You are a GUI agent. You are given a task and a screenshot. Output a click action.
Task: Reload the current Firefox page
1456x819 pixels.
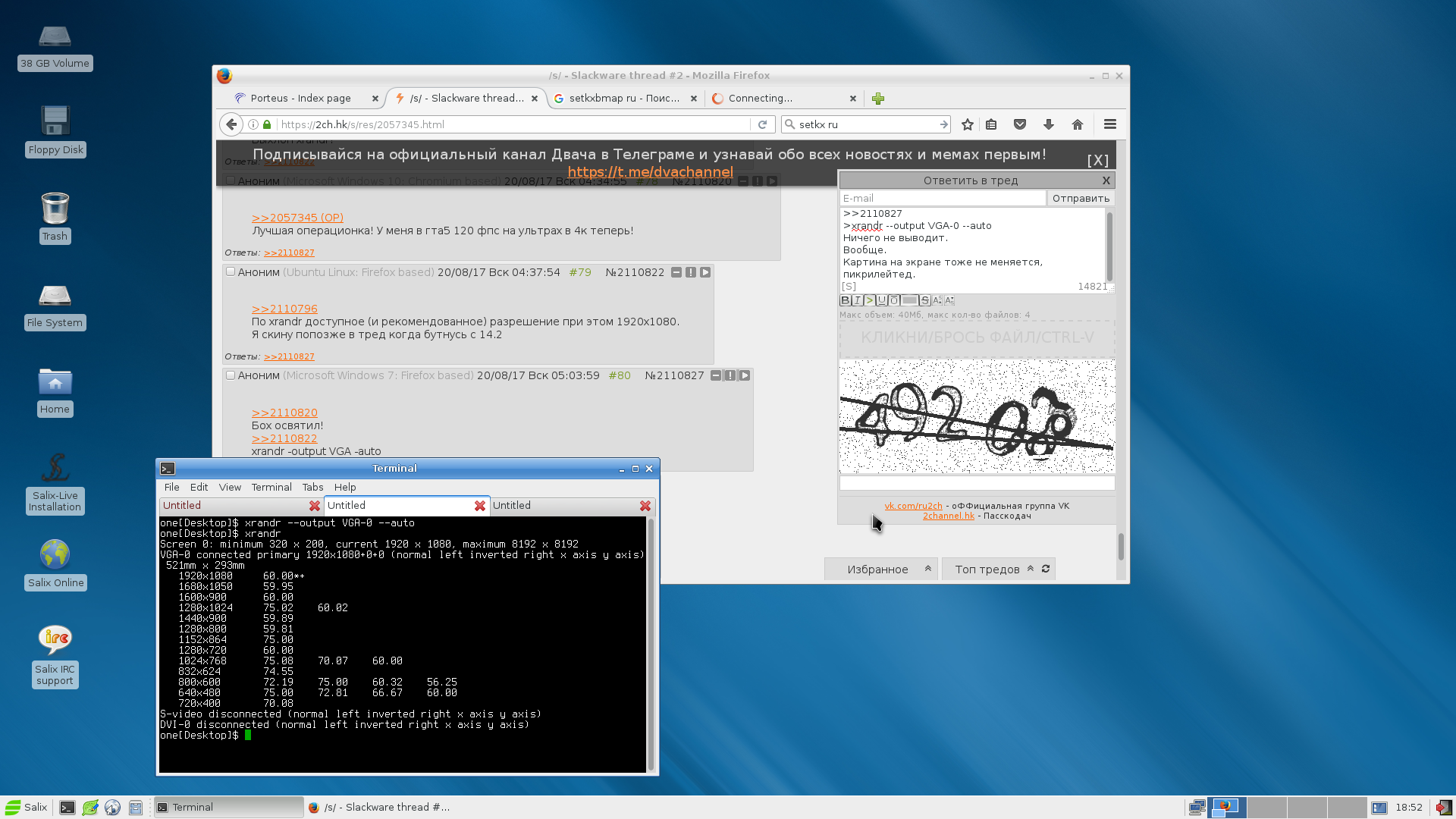pos(762,124)
